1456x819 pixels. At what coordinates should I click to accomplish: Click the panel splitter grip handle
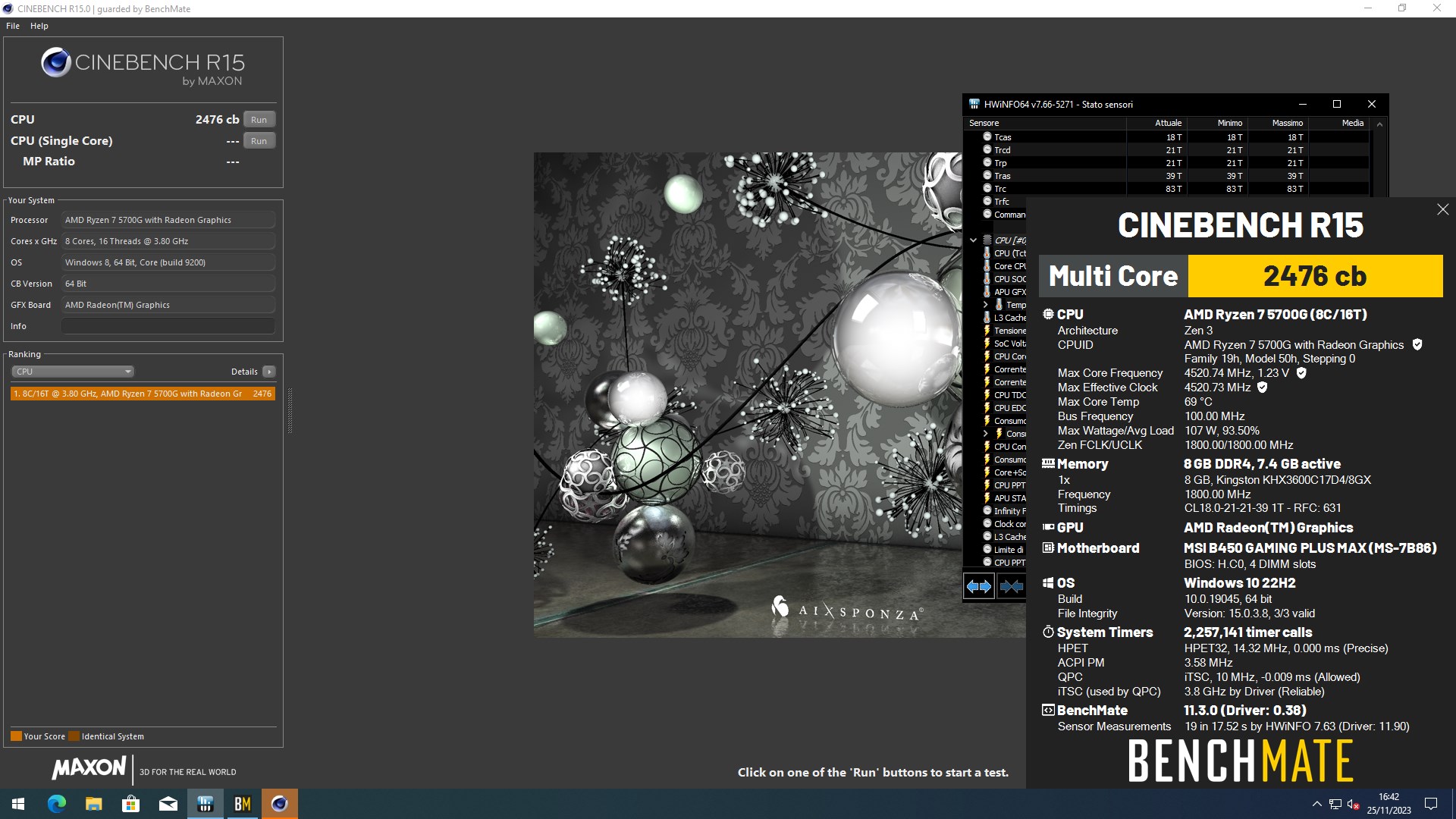click(290, 410)
